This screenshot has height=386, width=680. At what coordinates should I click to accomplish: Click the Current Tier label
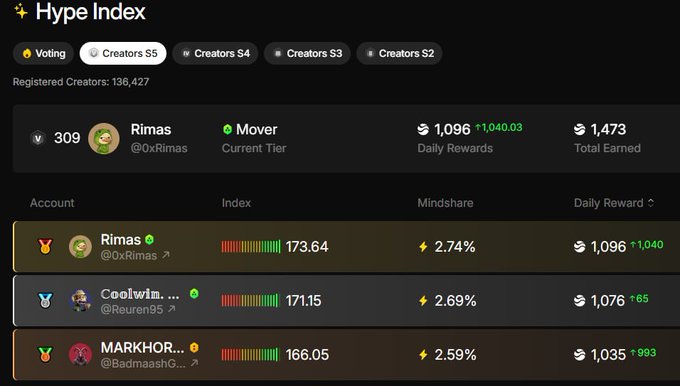(254, 148)
